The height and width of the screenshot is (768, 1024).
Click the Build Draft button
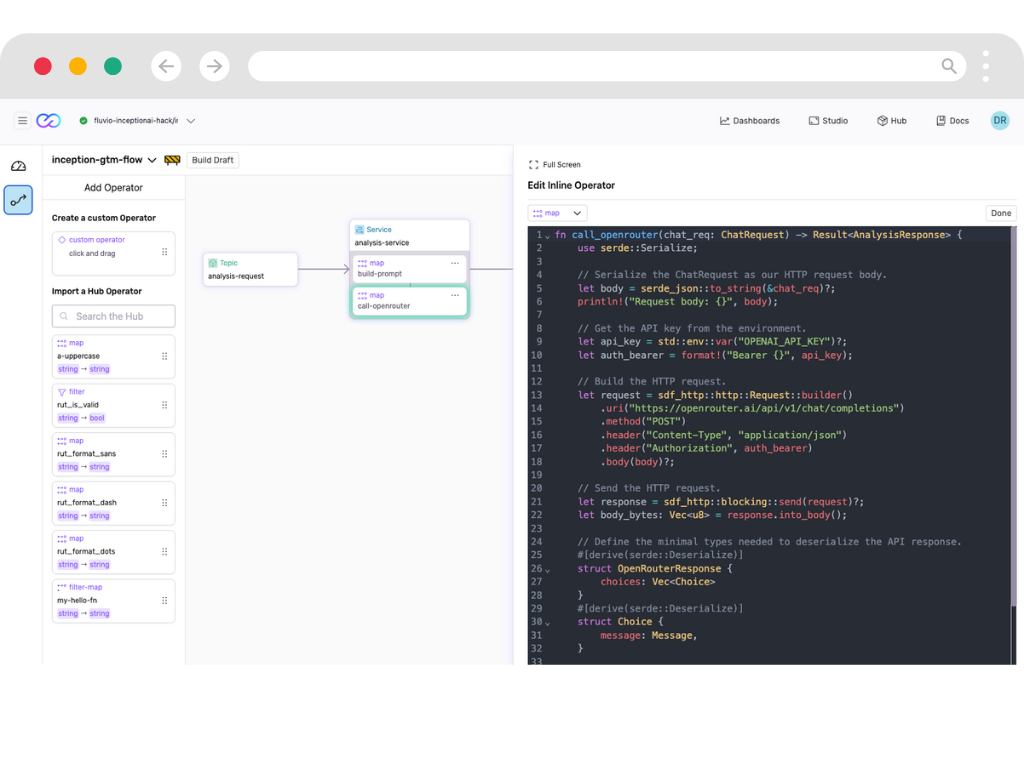pos(213,160)
